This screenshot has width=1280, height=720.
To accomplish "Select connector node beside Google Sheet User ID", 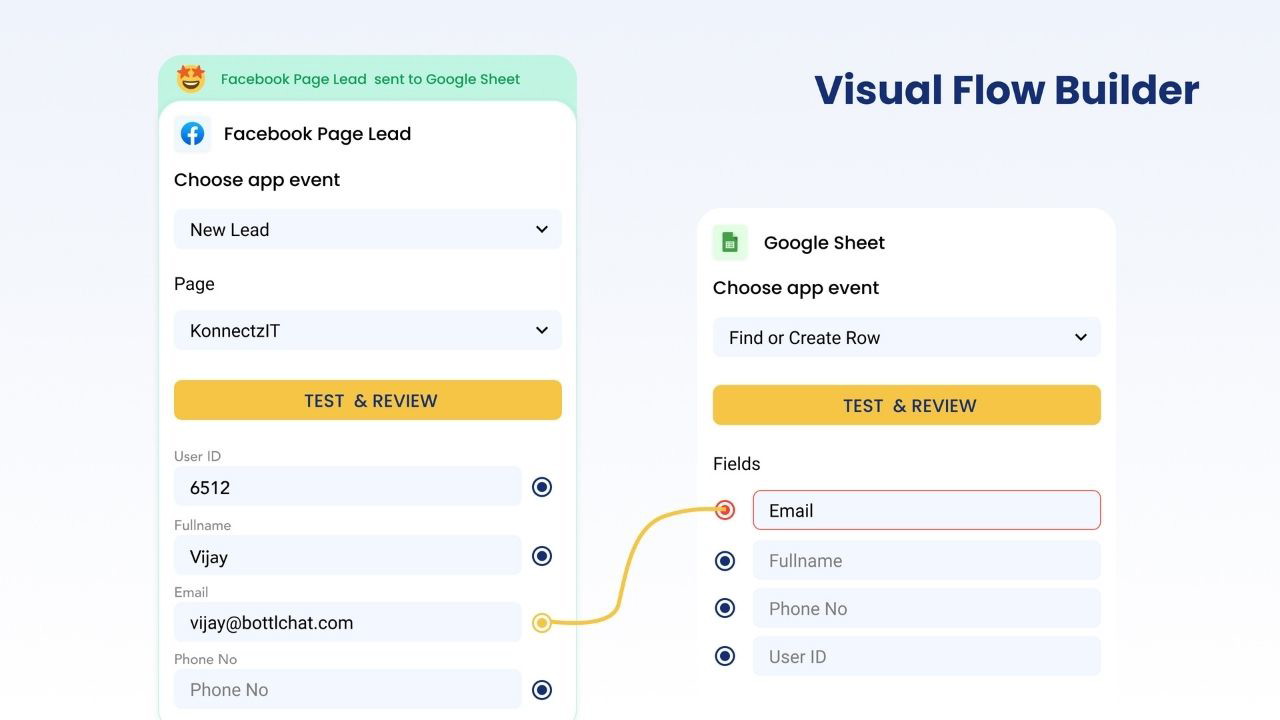I will (x=725, y=656).
